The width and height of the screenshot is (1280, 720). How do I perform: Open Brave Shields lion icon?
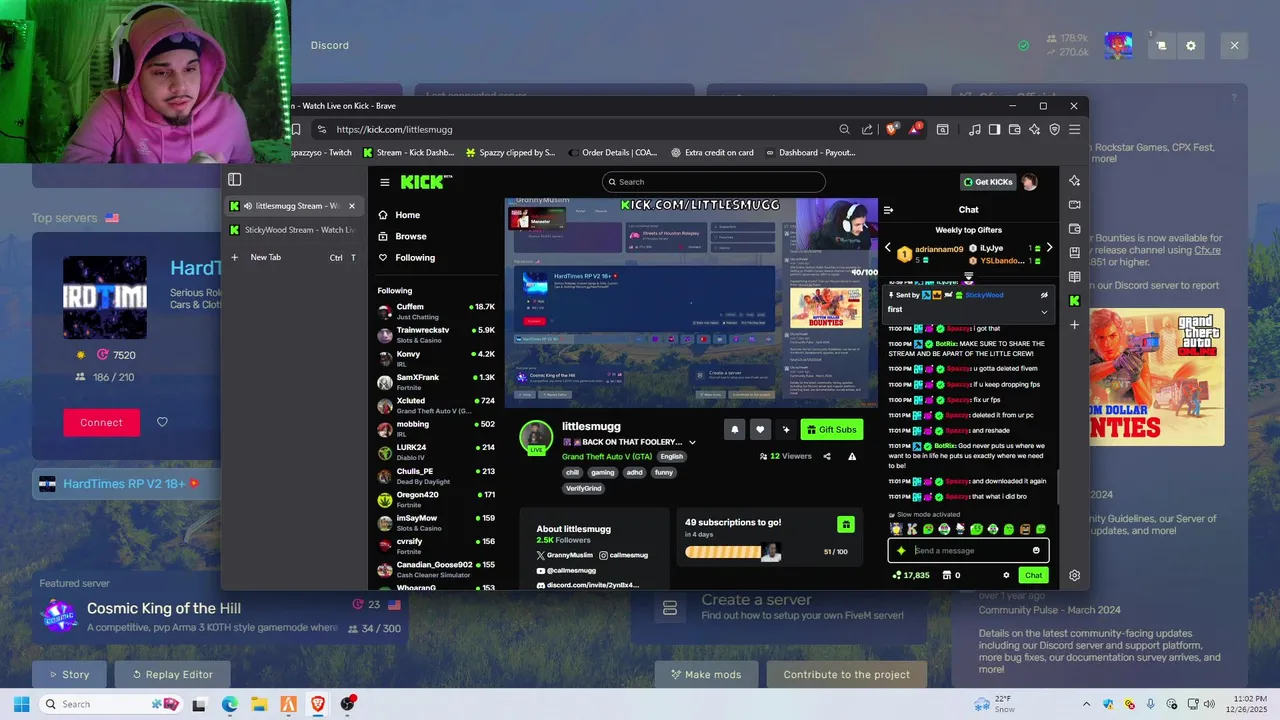click(891, 129)
